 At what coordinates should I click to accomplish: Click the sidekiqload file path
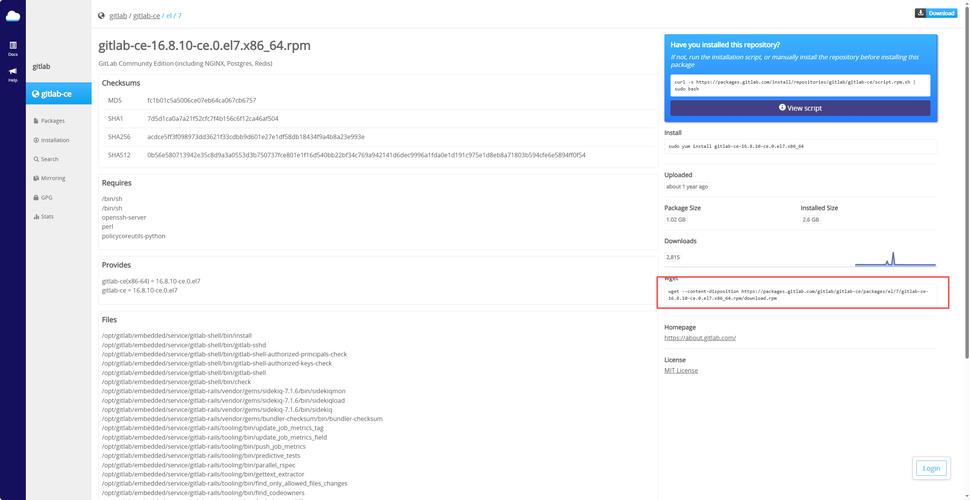(x=223, y=400)
